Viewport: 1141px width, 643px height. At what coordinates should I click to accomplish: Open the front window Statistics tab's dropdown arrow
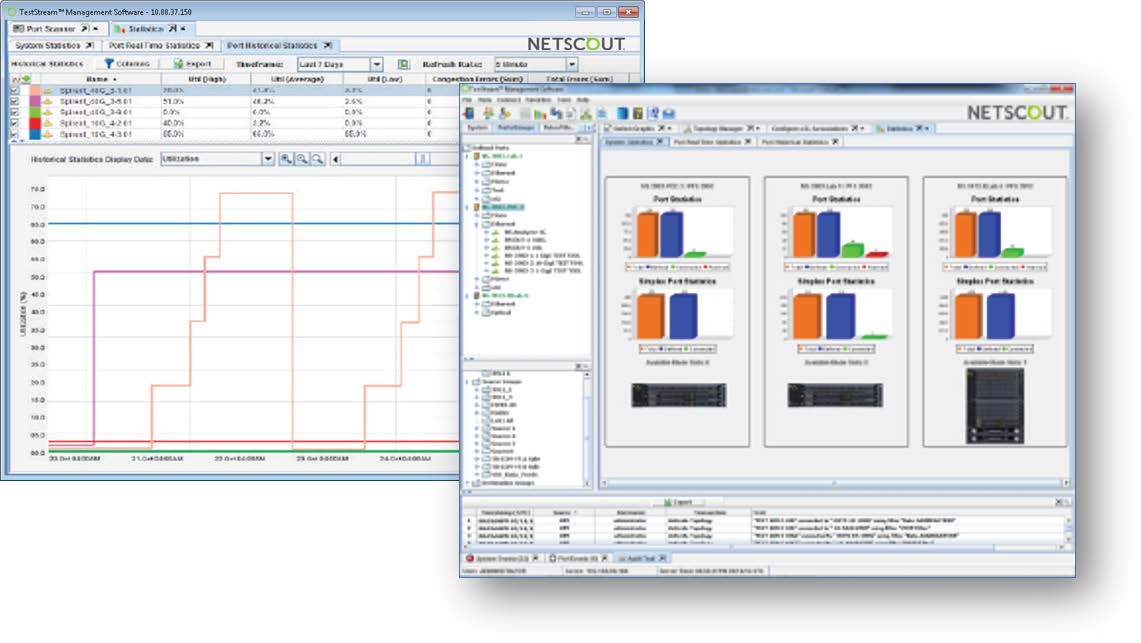click(927, 129)
